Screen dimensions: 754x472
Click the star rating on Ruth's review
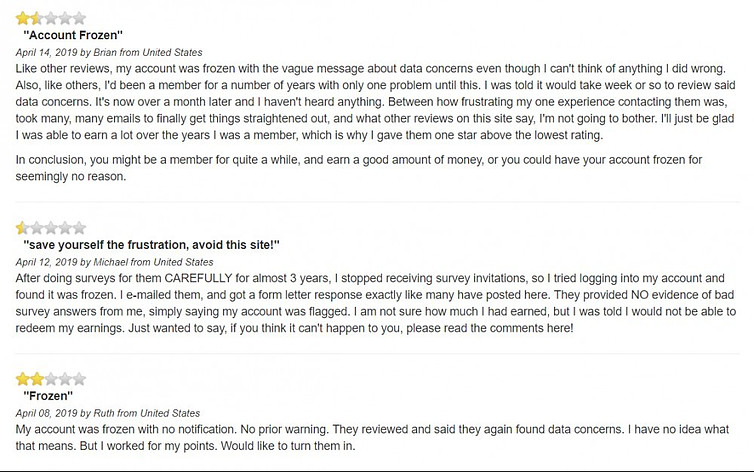(x=51, y=379)
